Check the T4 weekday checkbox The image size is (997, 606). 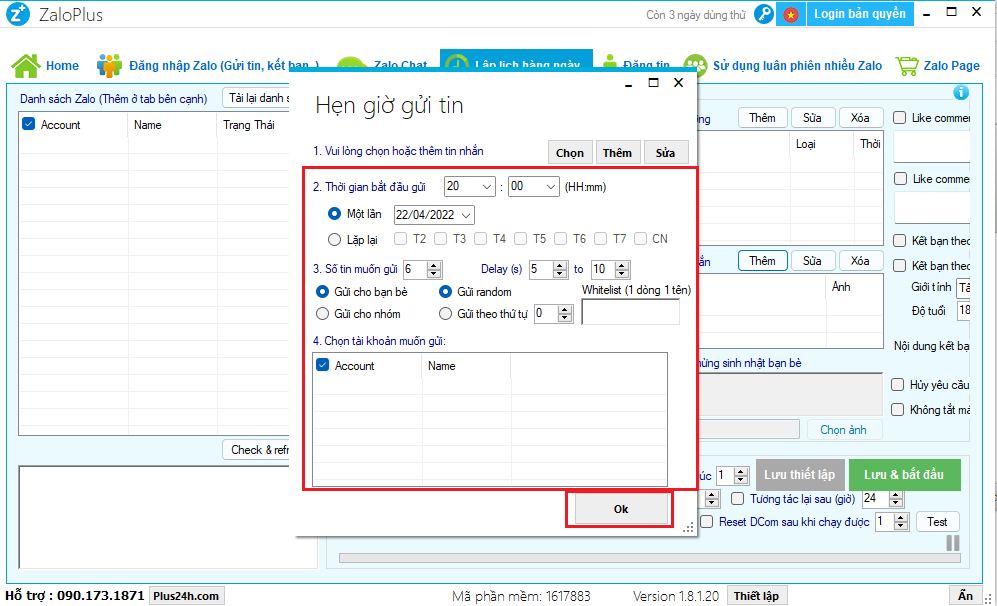tap(481, 238)
